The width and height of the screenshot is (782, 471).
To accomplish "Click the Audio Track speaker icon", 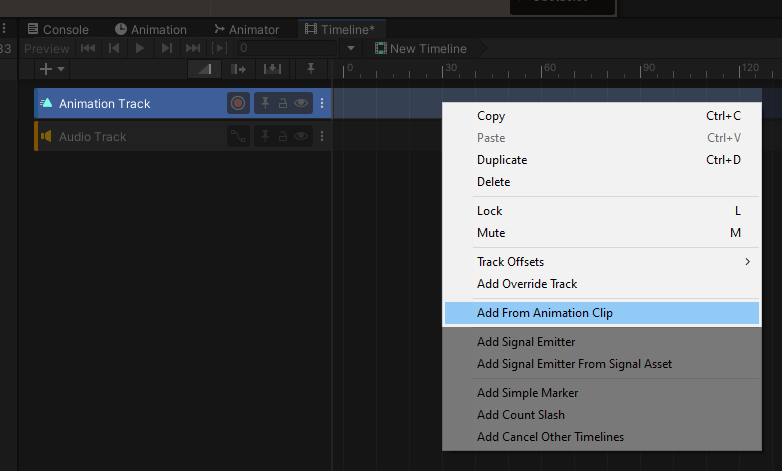I will click(x=46, y=137).
